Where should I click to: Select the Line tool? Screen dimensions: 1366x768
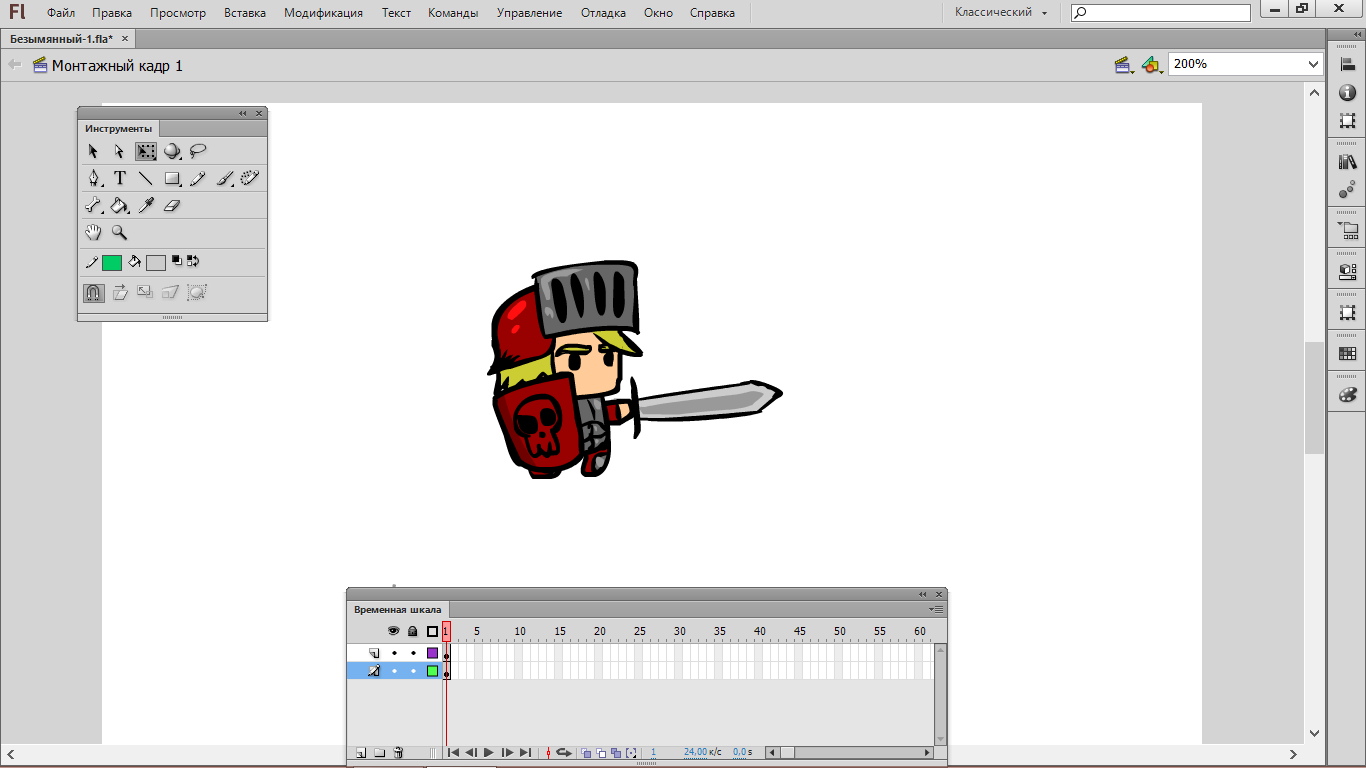coord(146,178)
